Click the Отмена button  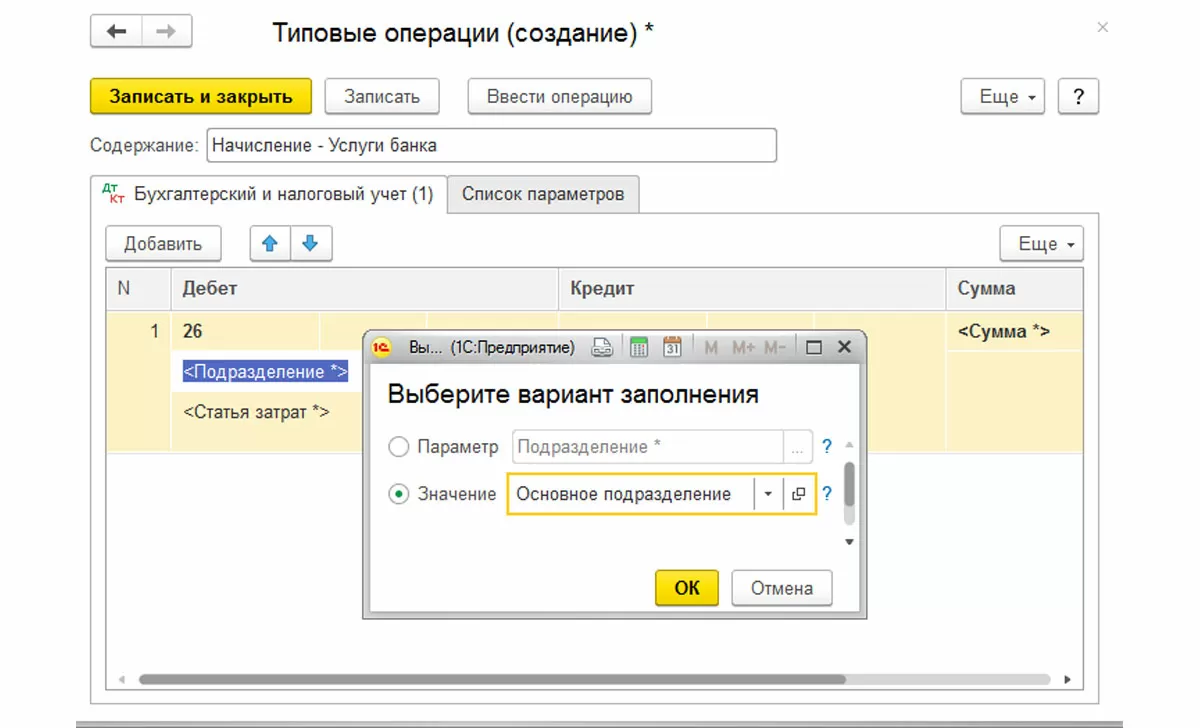point(782,588)
